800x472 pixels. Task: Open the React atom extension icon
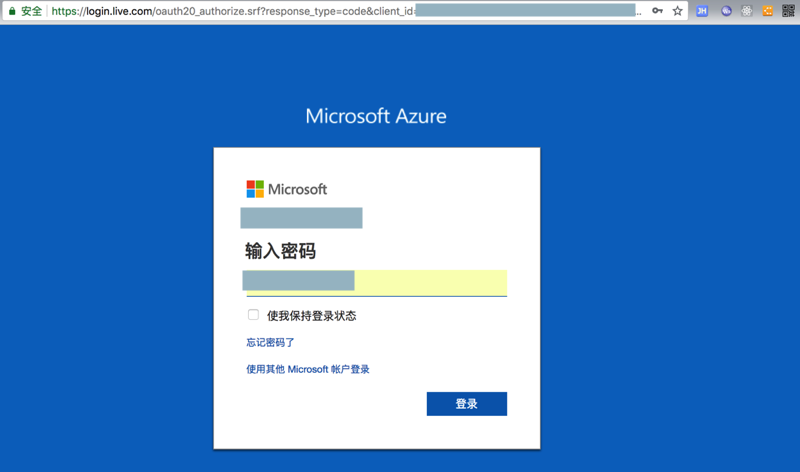[746, 11]
